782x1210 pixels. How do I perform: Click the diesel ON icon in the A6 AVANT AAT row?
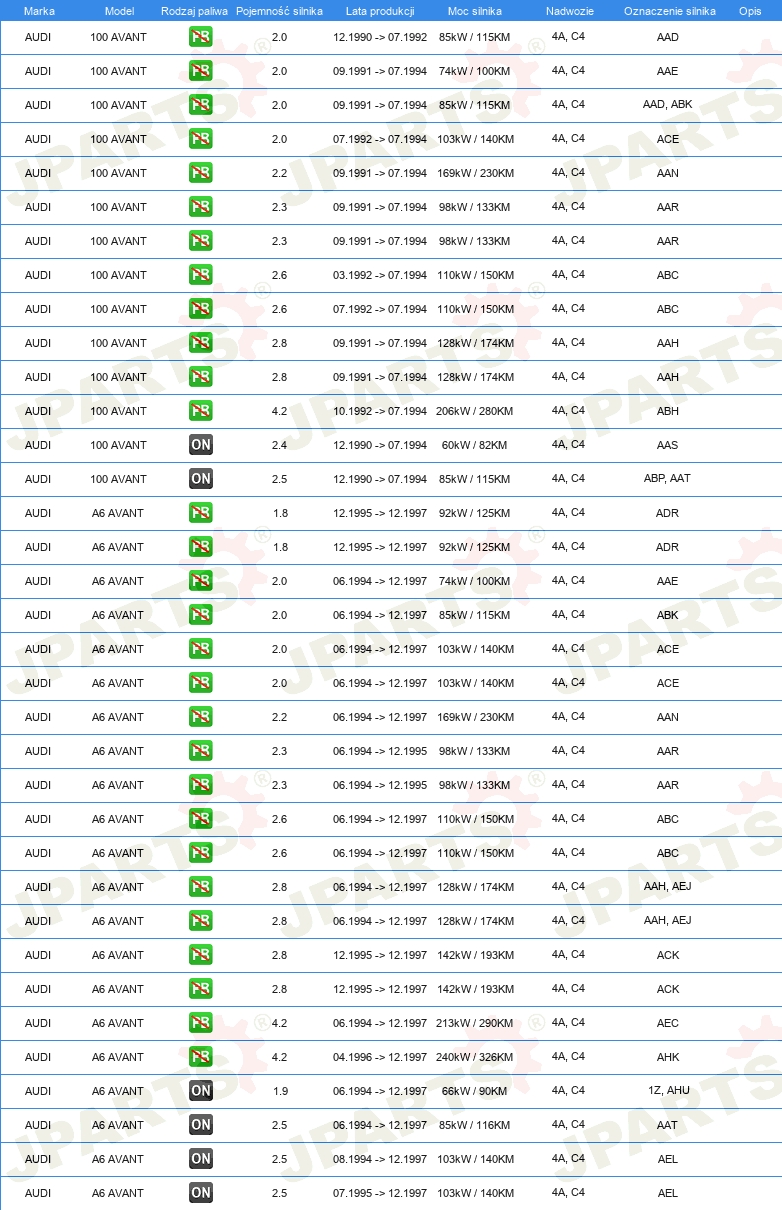(x=201, y=1125)
